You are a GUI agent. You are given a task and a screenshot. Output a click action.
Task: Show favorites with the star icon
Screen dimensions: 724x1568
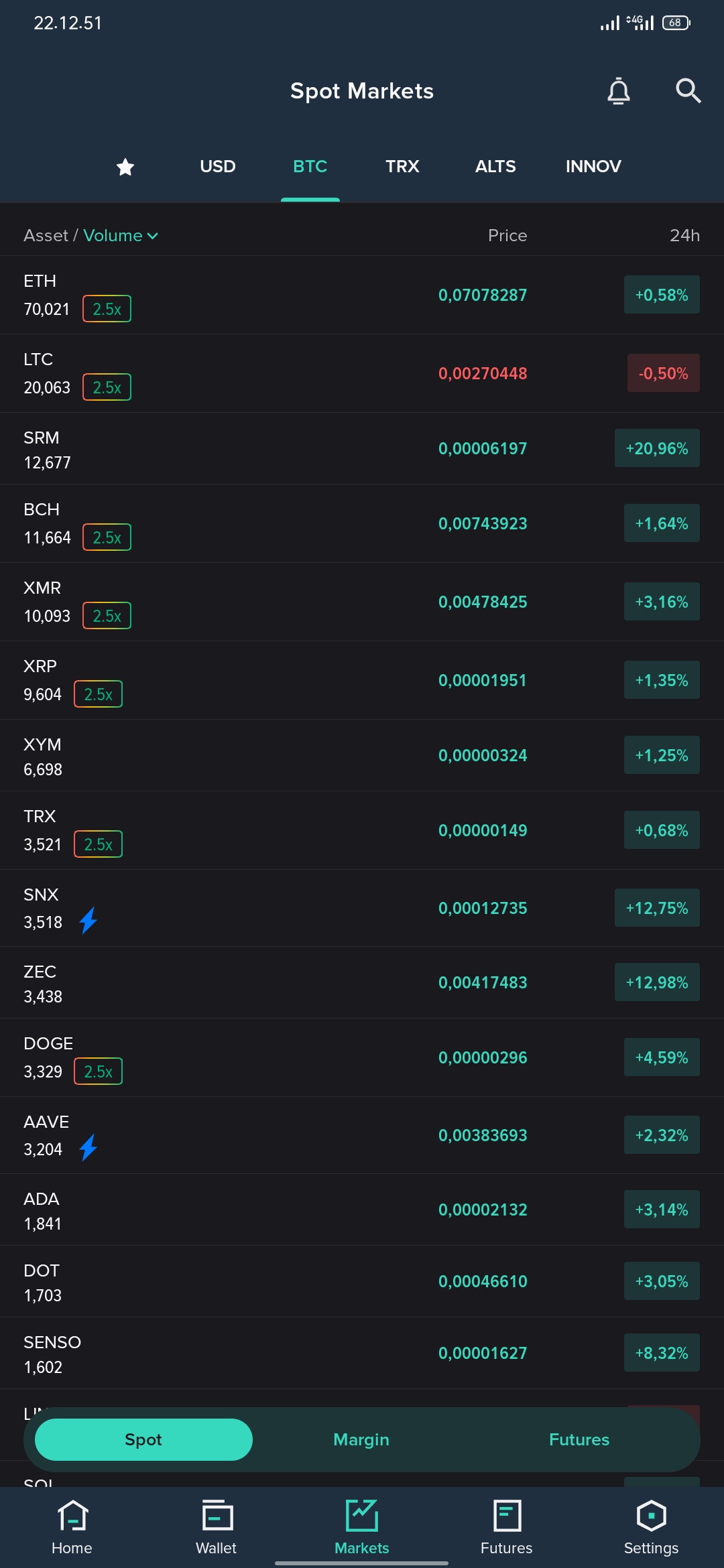point(125,167)
